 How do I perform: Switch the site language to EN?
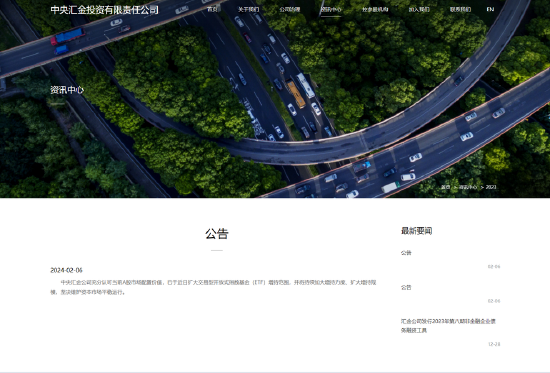(490, 9)
